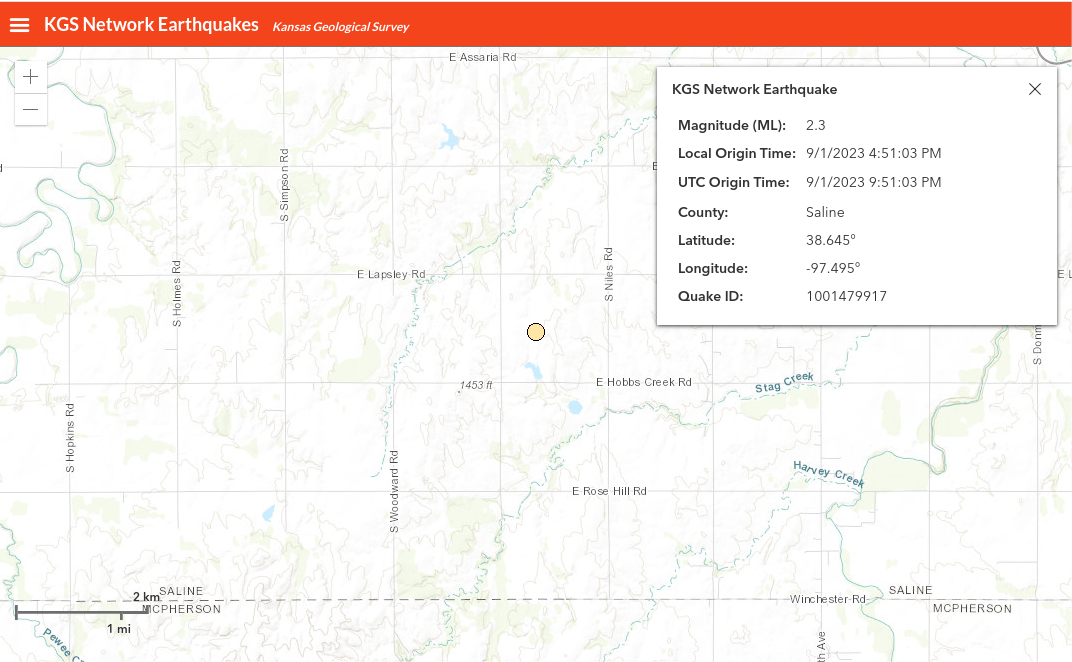Click the 1453 ft elevation marker
Viewport: 1072px width, 662px height.
click(476, 385)
